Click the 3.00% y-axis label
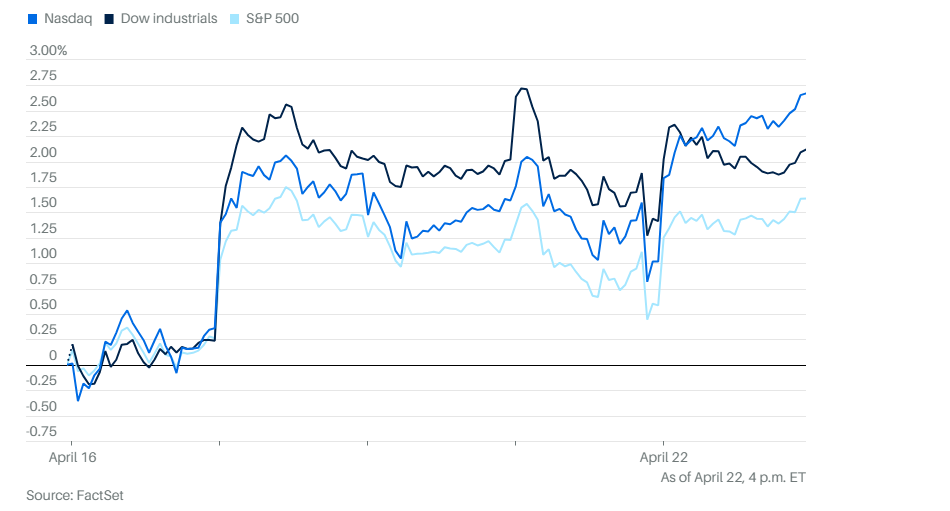The width and height of the screenshot is (950, 511). click(48, 50)
